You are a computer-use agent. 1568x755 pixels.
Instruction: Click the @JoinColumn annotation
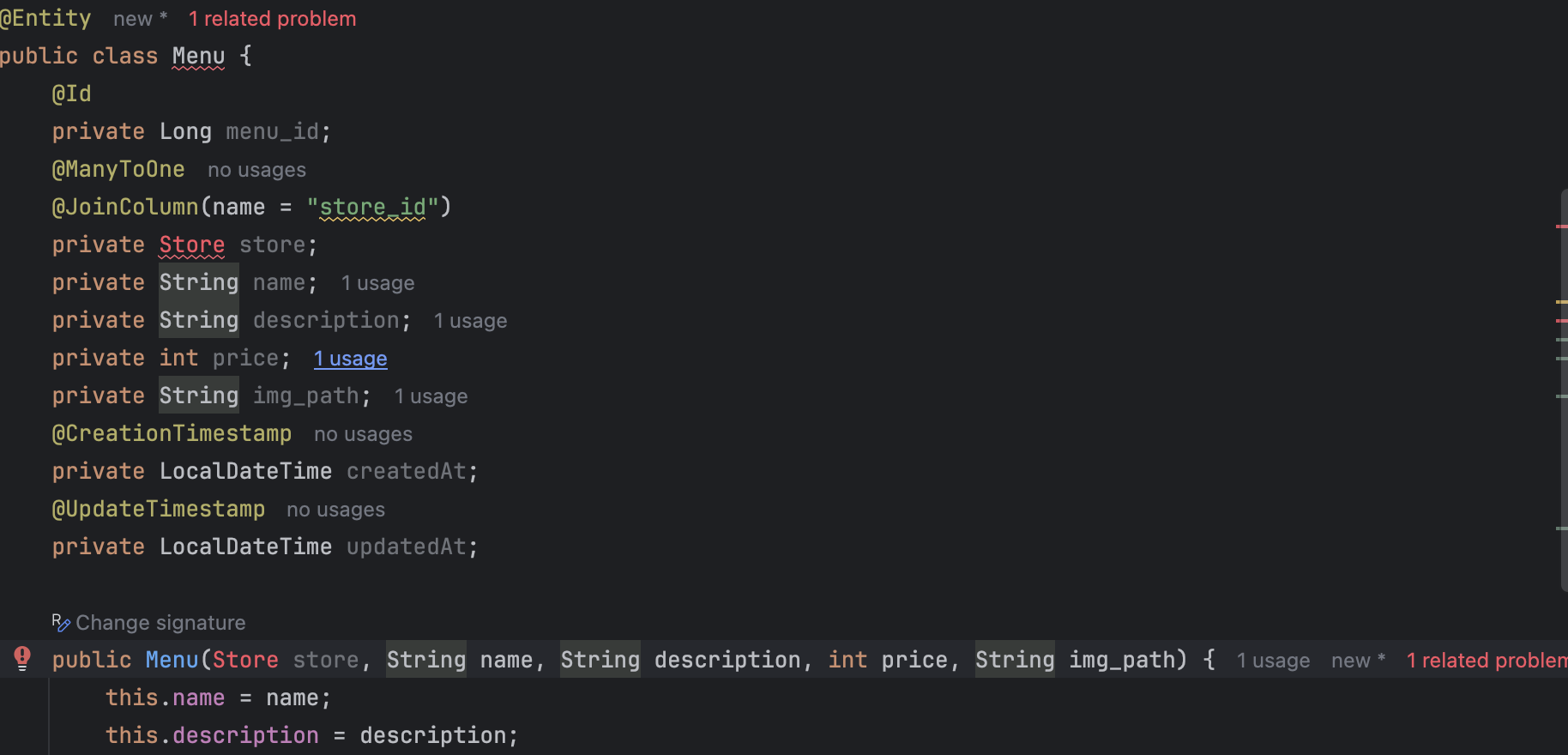[x=125, y=208]
